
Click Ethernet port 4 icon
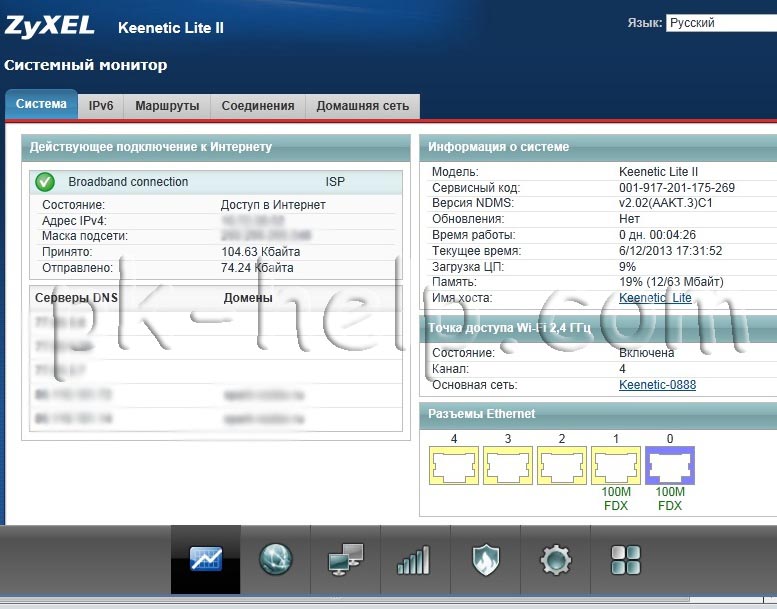tap(454, 465)
